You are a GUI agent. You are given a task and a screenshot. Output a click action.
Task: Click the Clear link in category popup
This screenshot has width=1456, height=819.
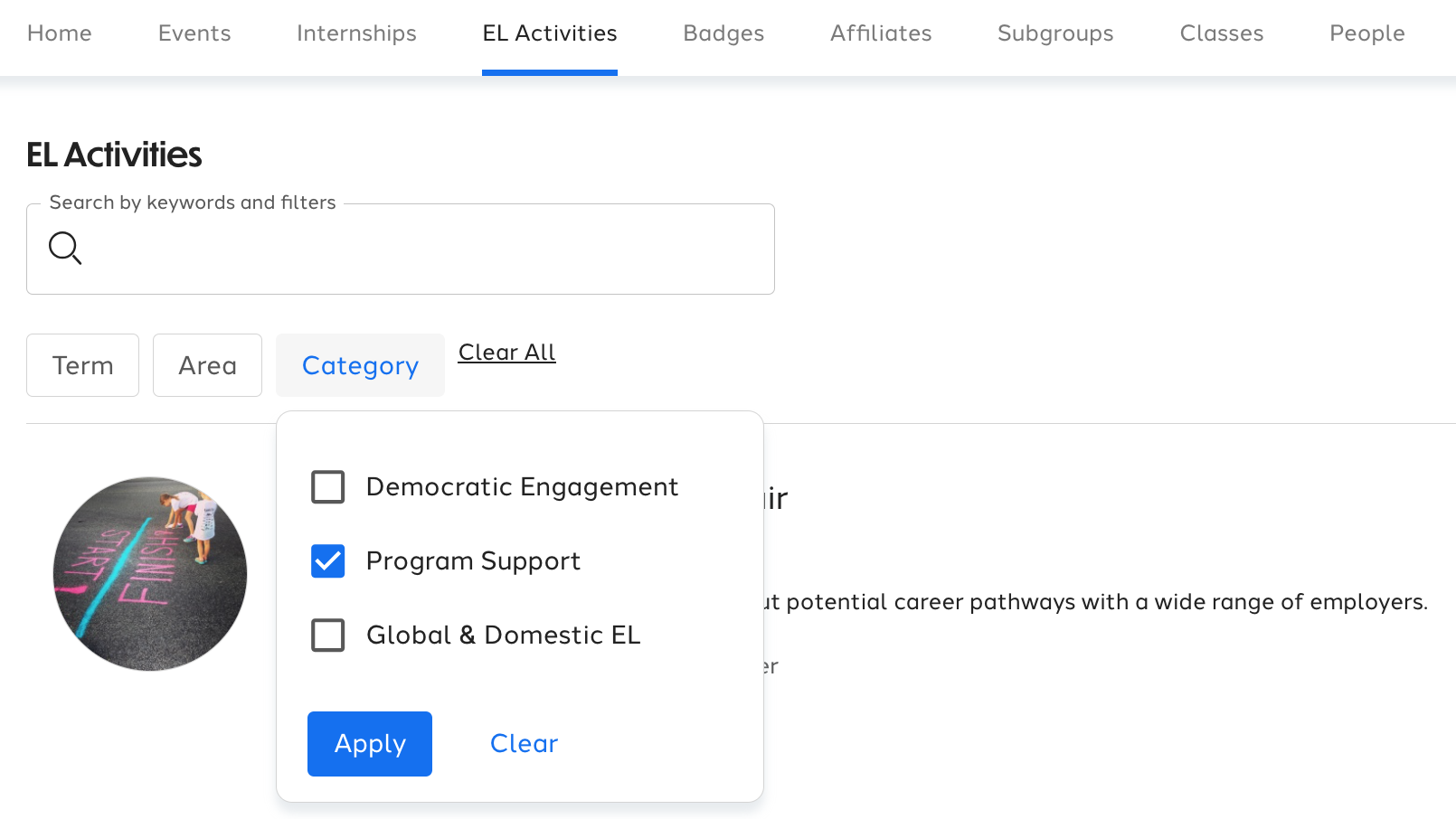click(524, 744)
